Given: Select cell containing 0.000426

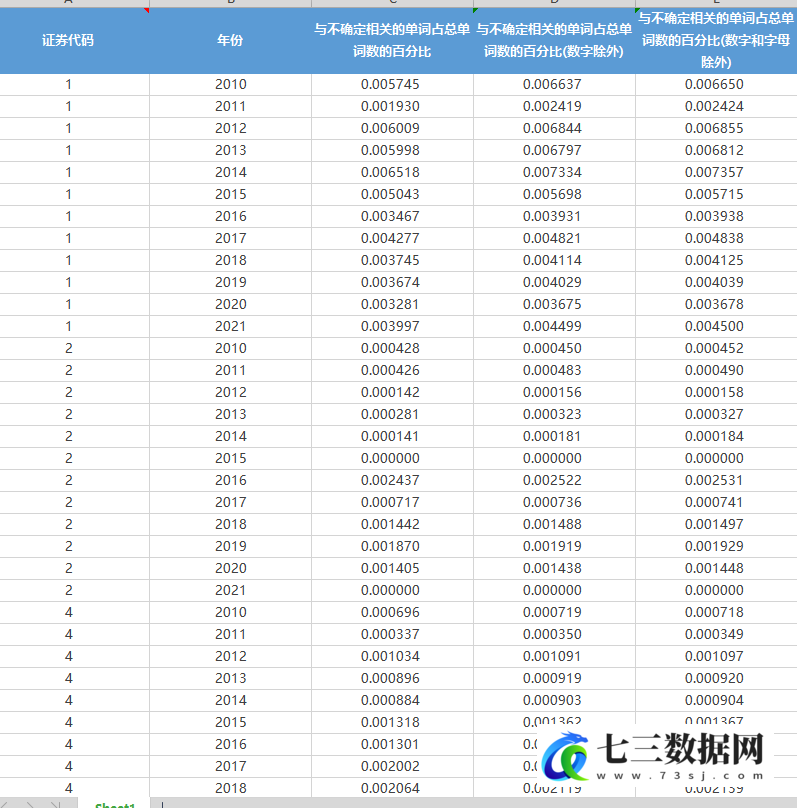Looking at the screenshot, I should [x=392, y=371].
